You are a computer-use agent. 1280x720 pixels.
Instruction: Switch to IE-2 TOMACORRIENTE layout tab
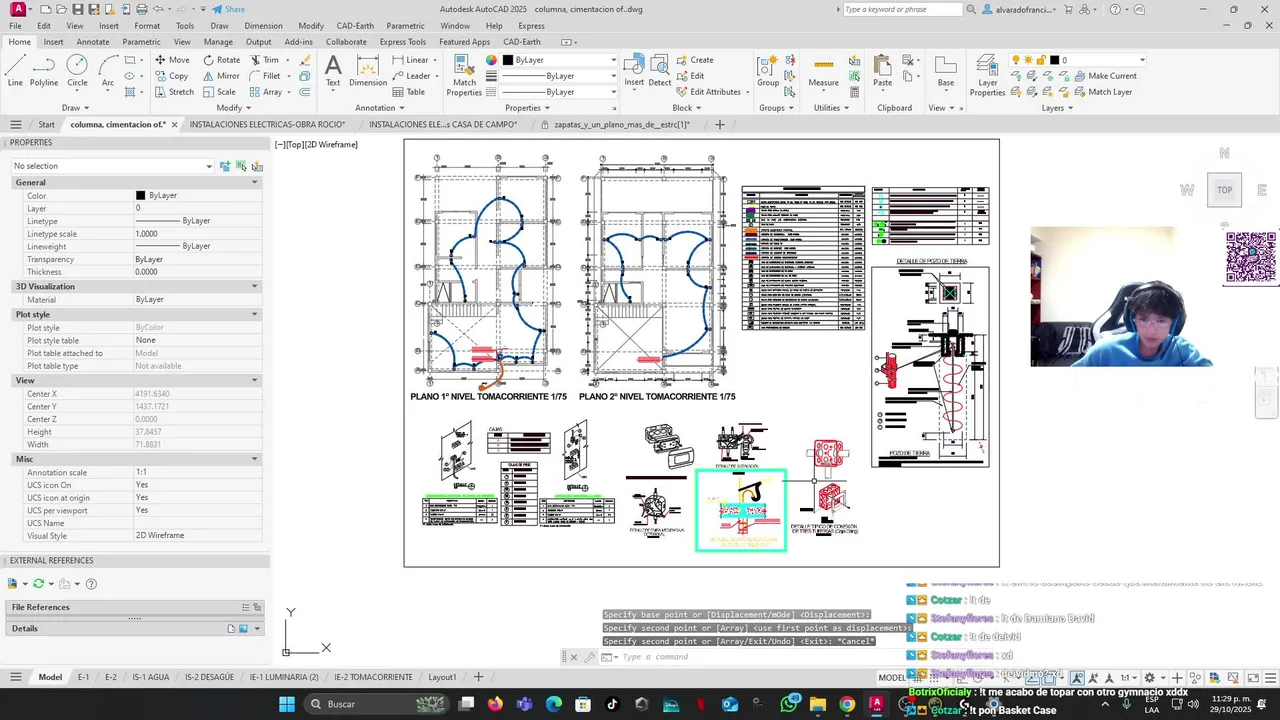pyautogui.click(x=373, y=677)
